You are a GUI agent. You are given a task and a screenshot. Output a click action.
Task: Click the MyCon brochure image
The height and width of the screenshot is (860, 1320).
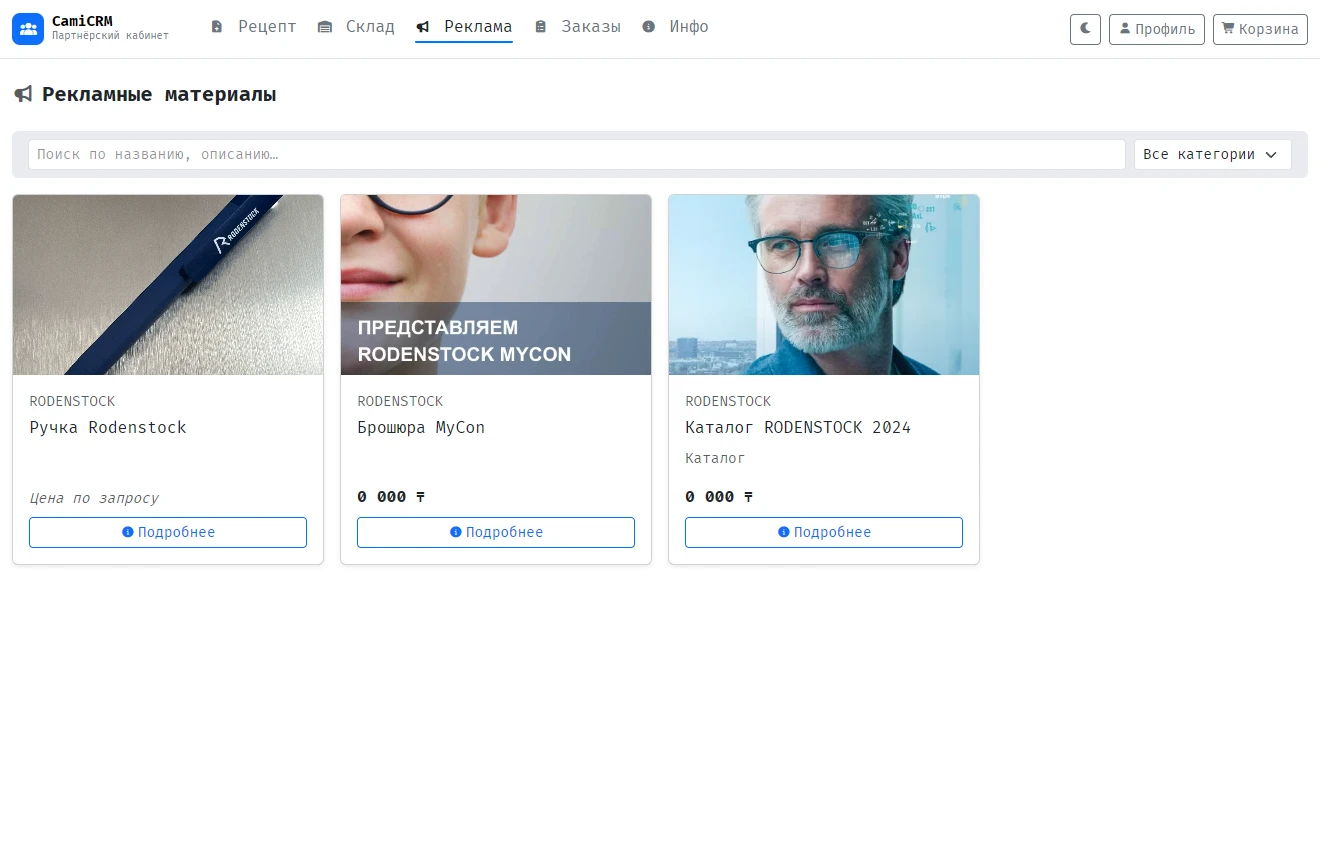pyautogui.click(x=496, y=285)
